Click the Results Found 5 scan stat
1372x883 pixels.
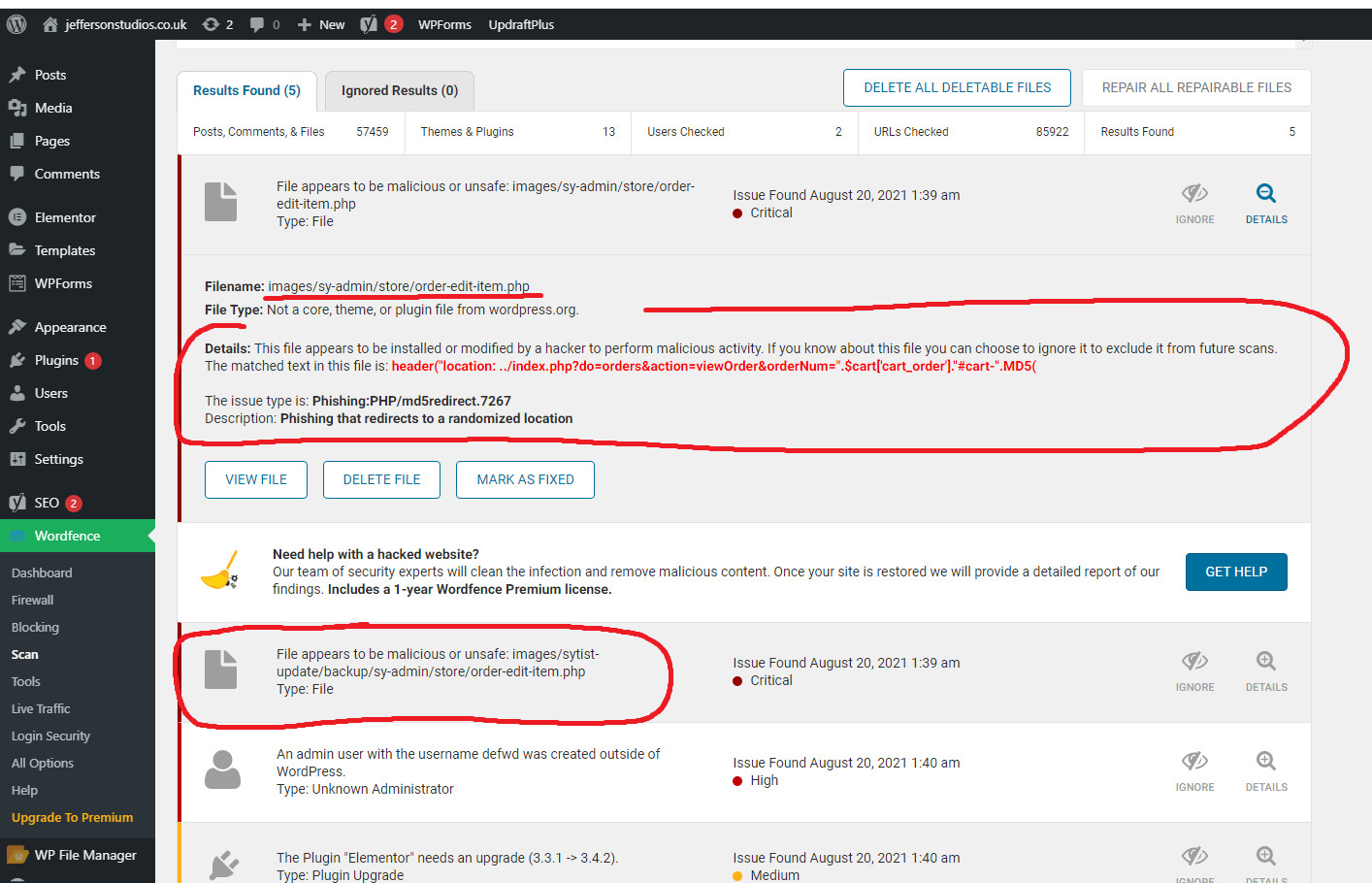(x=1197, y=132)
